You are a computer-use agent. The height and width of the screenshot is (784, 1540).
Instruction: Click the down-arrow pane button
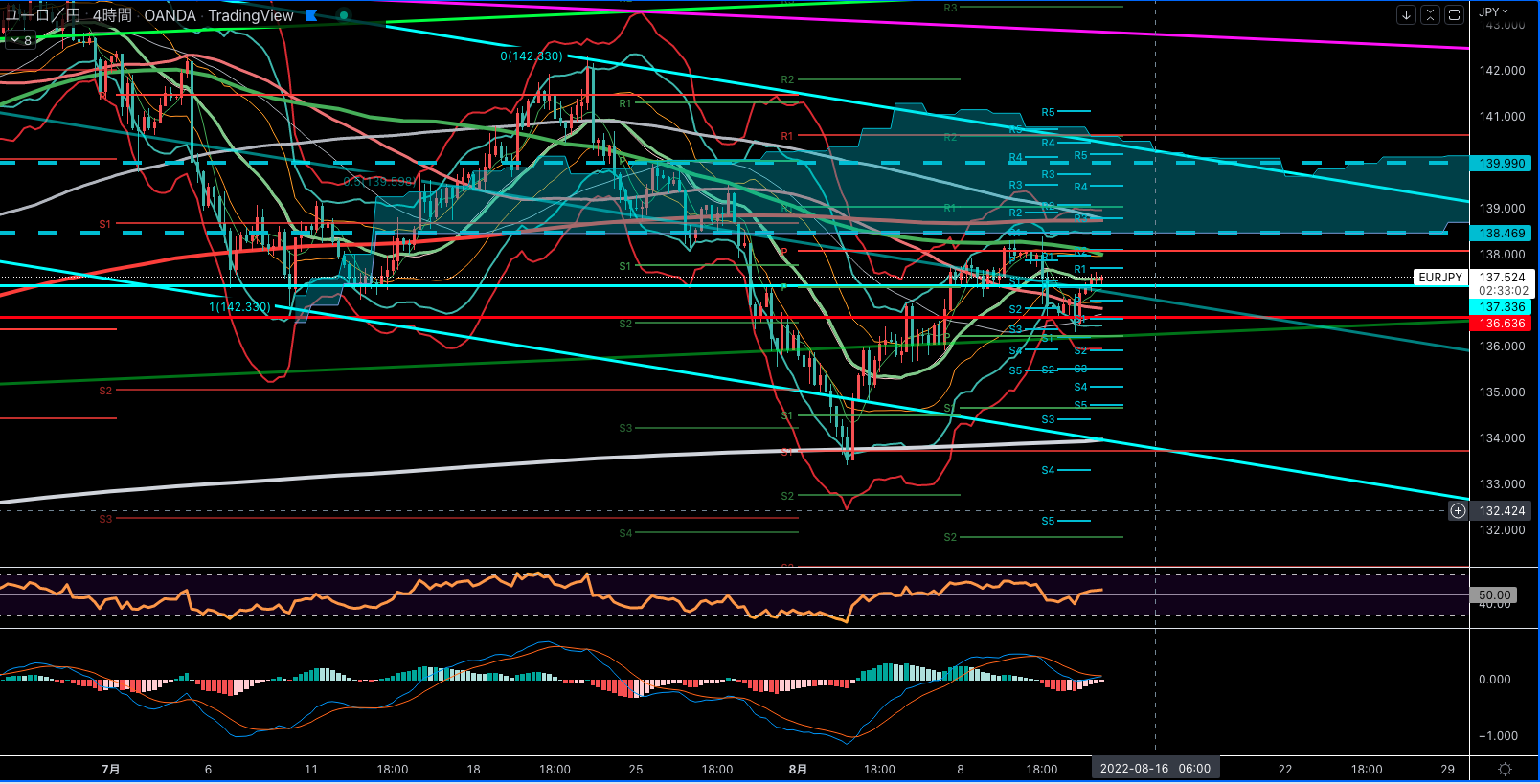1406,14
